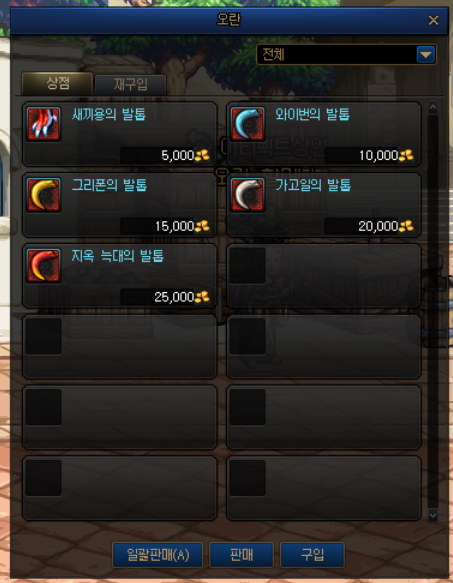Viewport: 453px width, 583px height.
Task: Pick the yellow 그리폰의 발톱 claw icon
Action: tap(44, 195)
